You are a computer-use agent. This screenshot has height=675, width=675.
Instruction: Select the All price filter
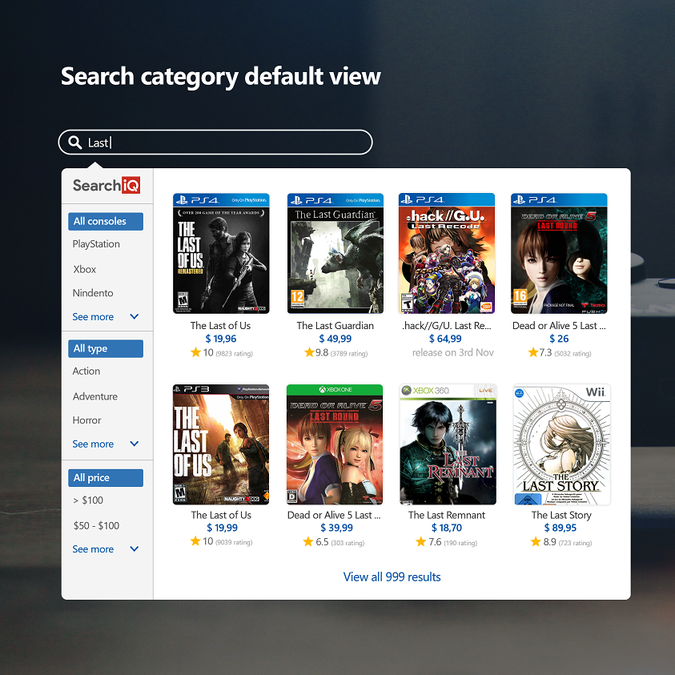[105, 478]
